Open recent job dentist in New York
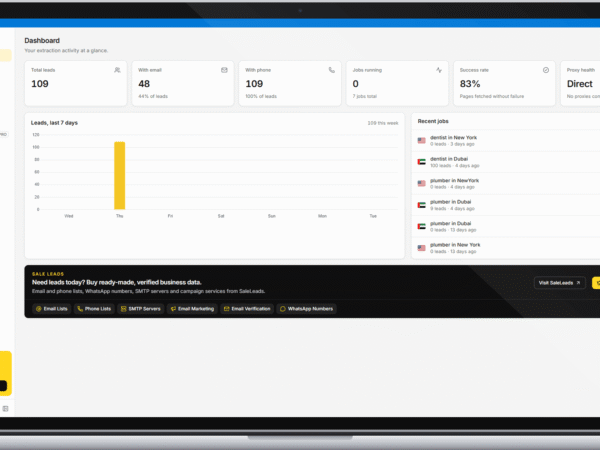 (x=506, y=141)
